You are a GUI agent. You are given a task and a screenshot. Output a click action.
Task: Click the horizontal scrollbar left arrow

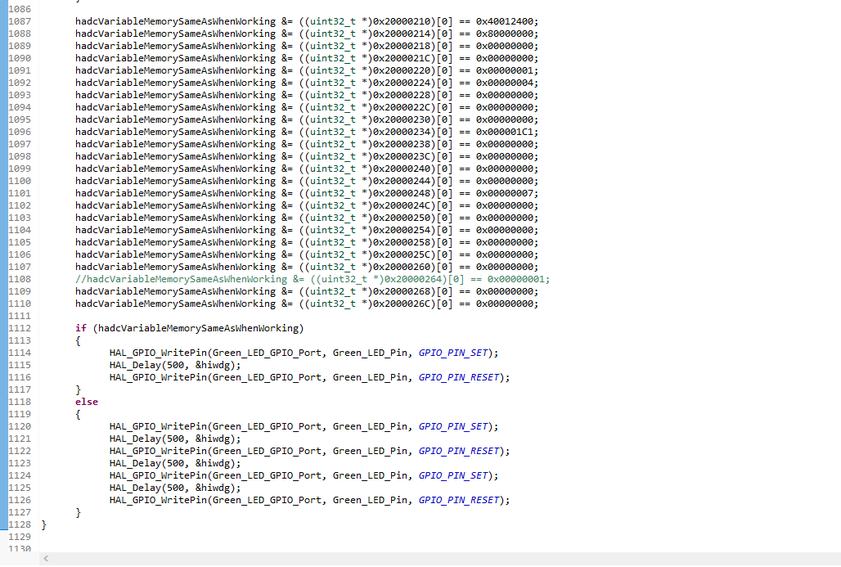point(45,559)
